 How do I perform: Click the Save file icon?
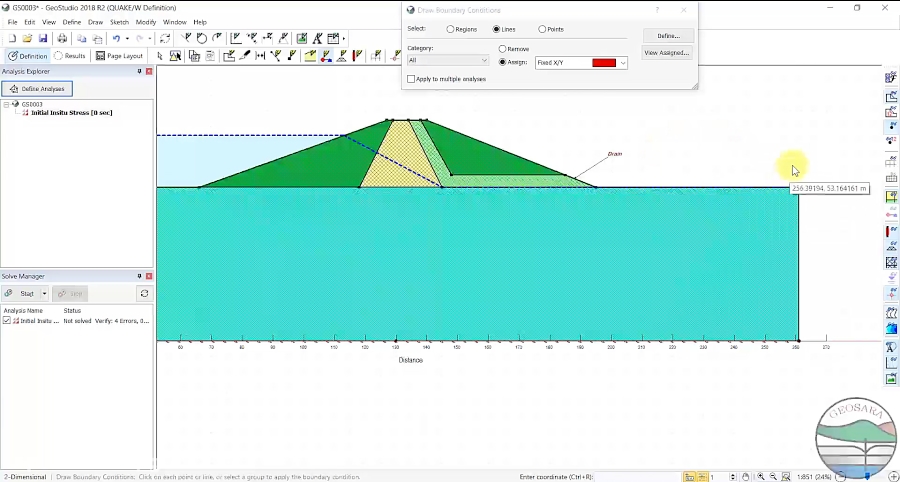[43, 39]
